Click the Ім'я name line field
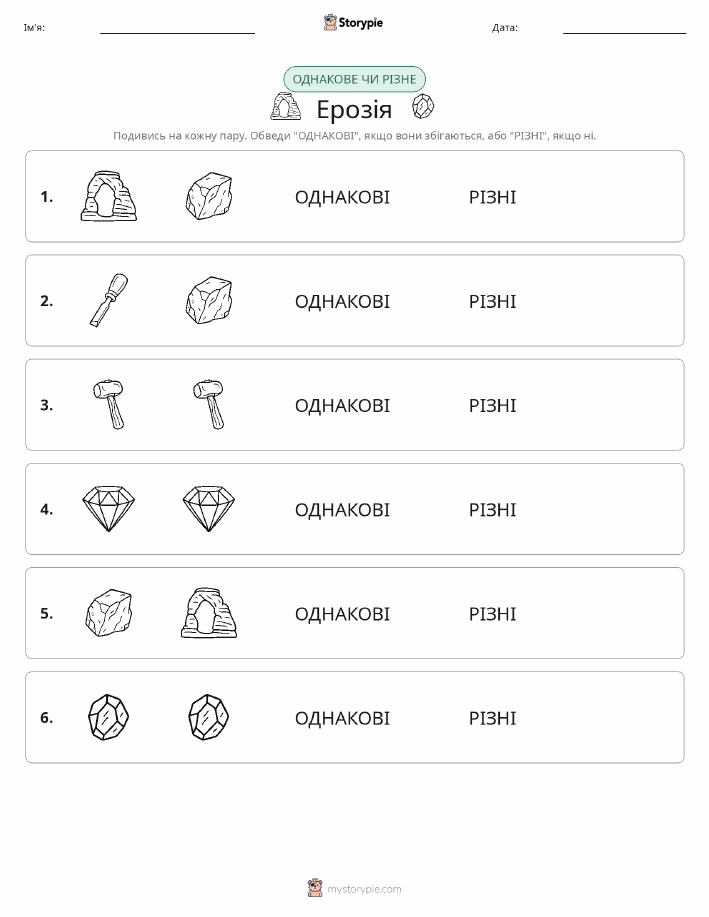The height and width of the screenshot is (917, 709). point(177,27)
